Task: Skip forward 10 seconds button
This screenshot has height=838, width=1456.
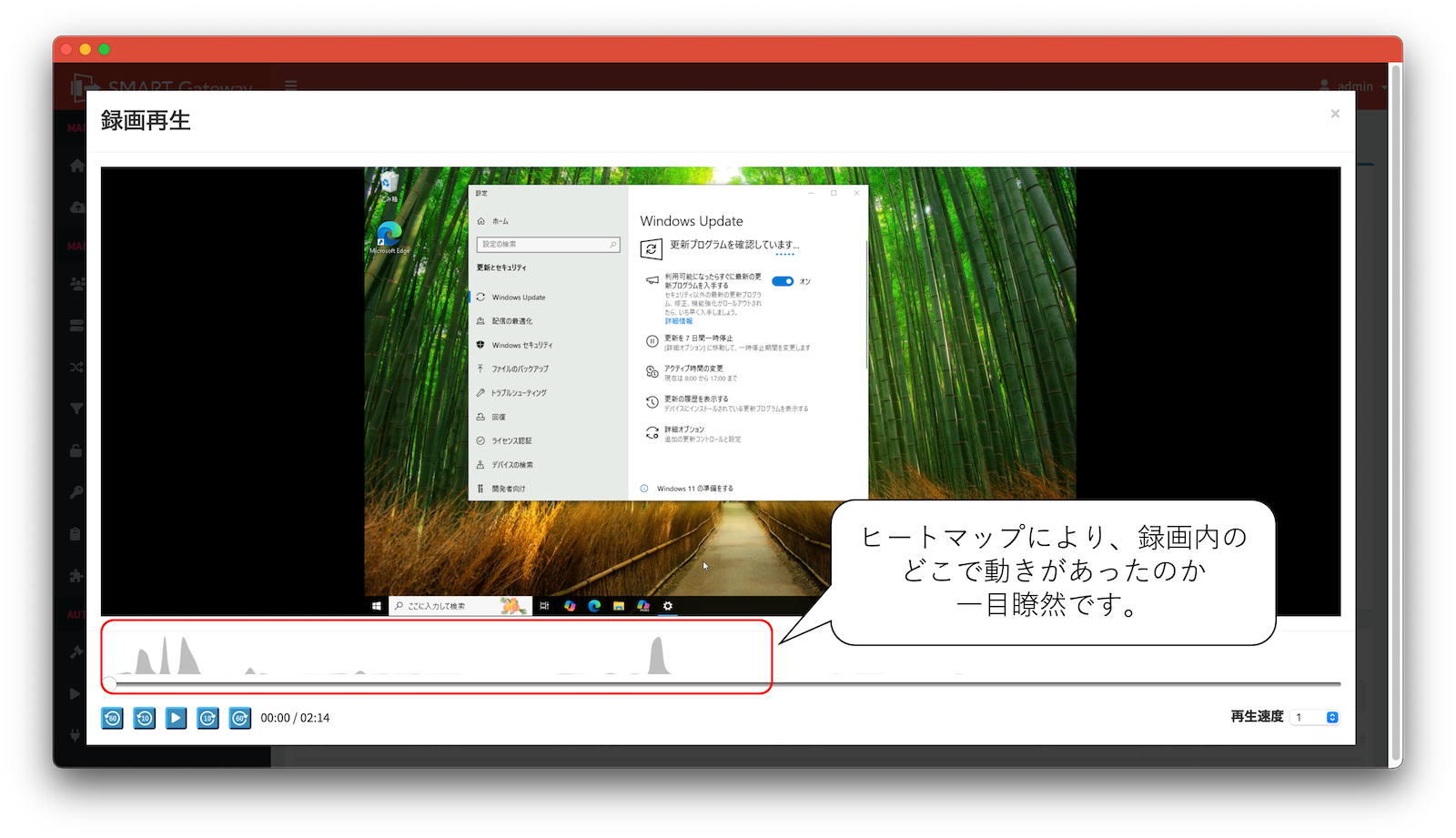Action: click(x=207, y=718)
